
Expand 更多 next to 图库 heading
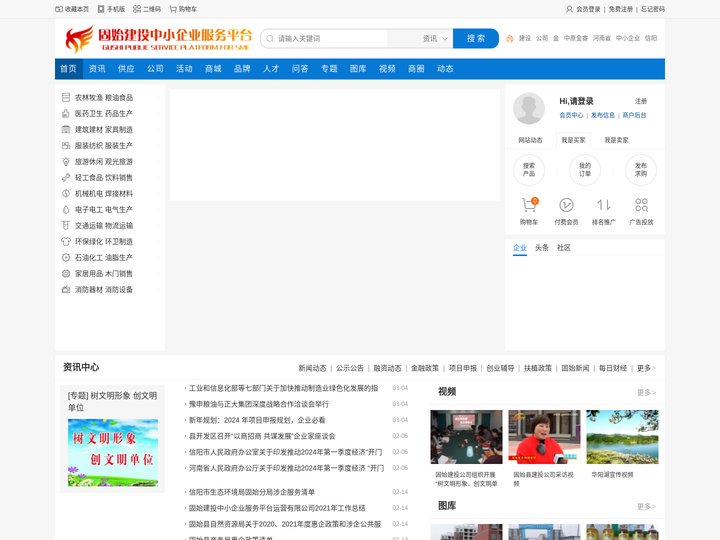(646, 506)
